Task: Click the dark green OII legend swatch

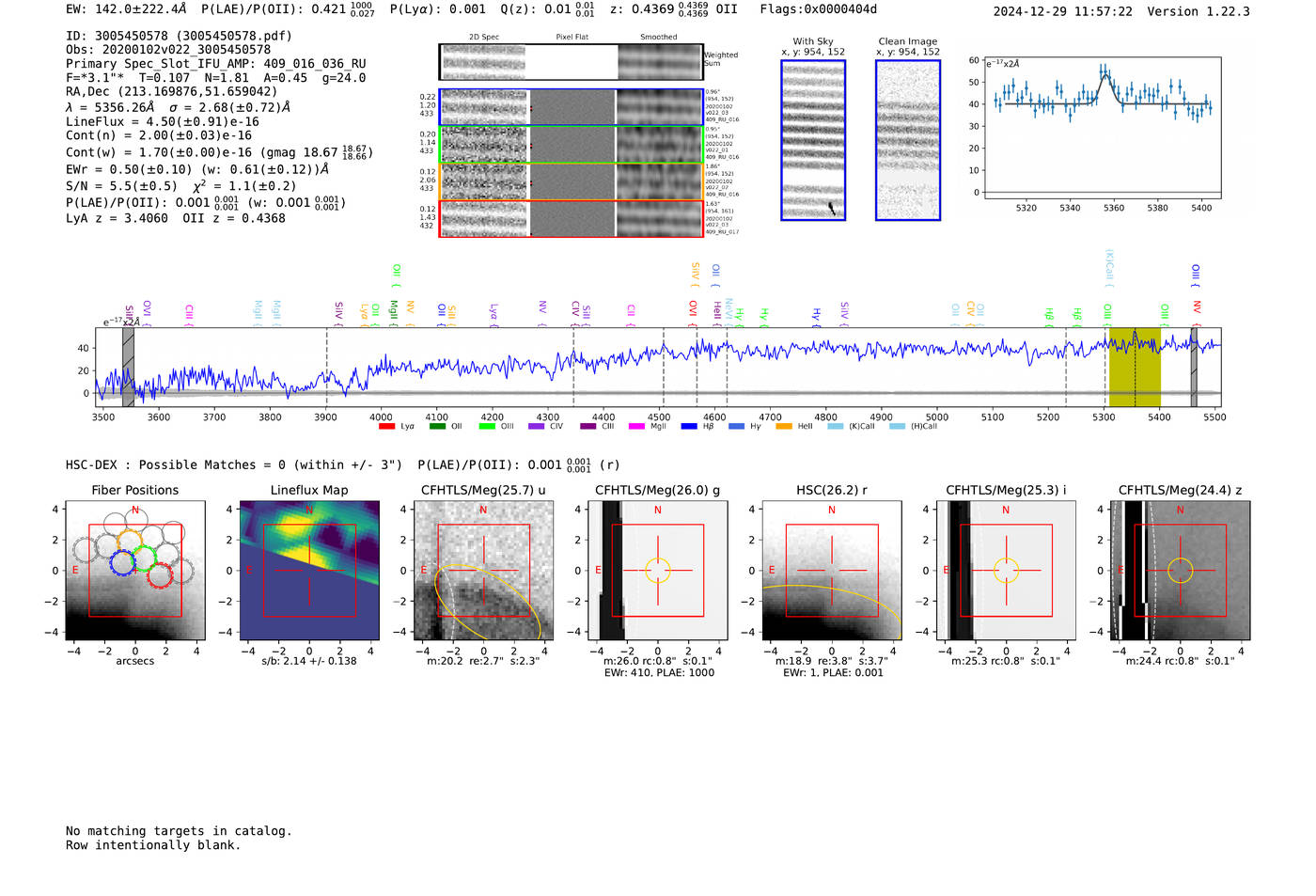Action: 437,426
